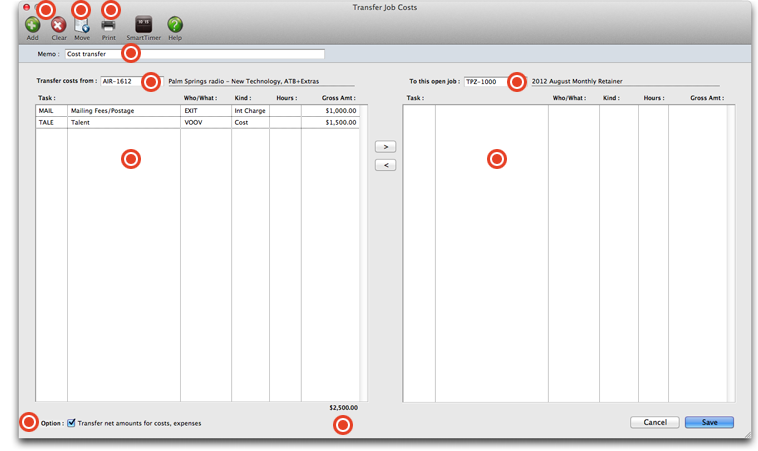Open the SmartTimer tool
This screenshot has width=758, height=451.
click(x=143, y=25)
